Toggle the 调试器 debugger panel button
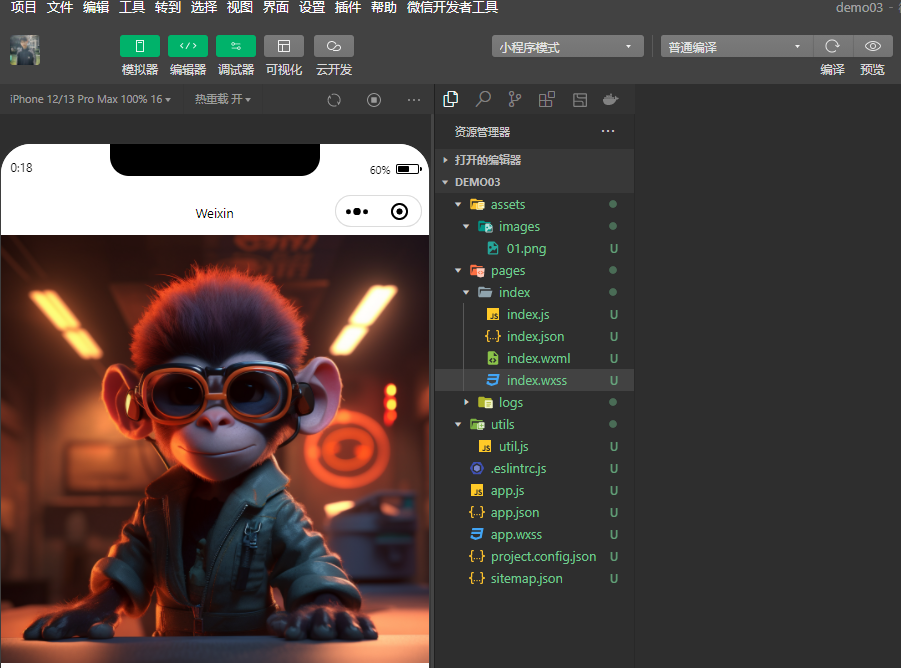901x668 pixels. pyautogui.click(x=236, y=46)
